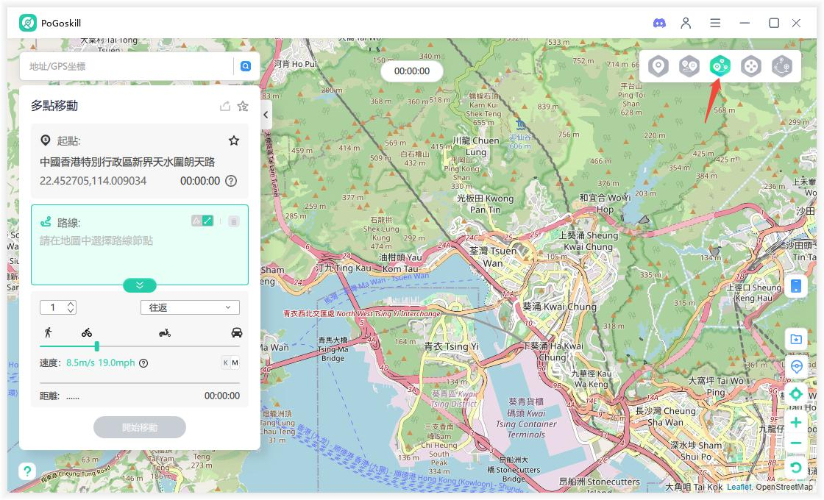The height and width of the screenshot is (500, 824).
Task: Select the multi-spot movement mode icon
Action: coord(719,67)
